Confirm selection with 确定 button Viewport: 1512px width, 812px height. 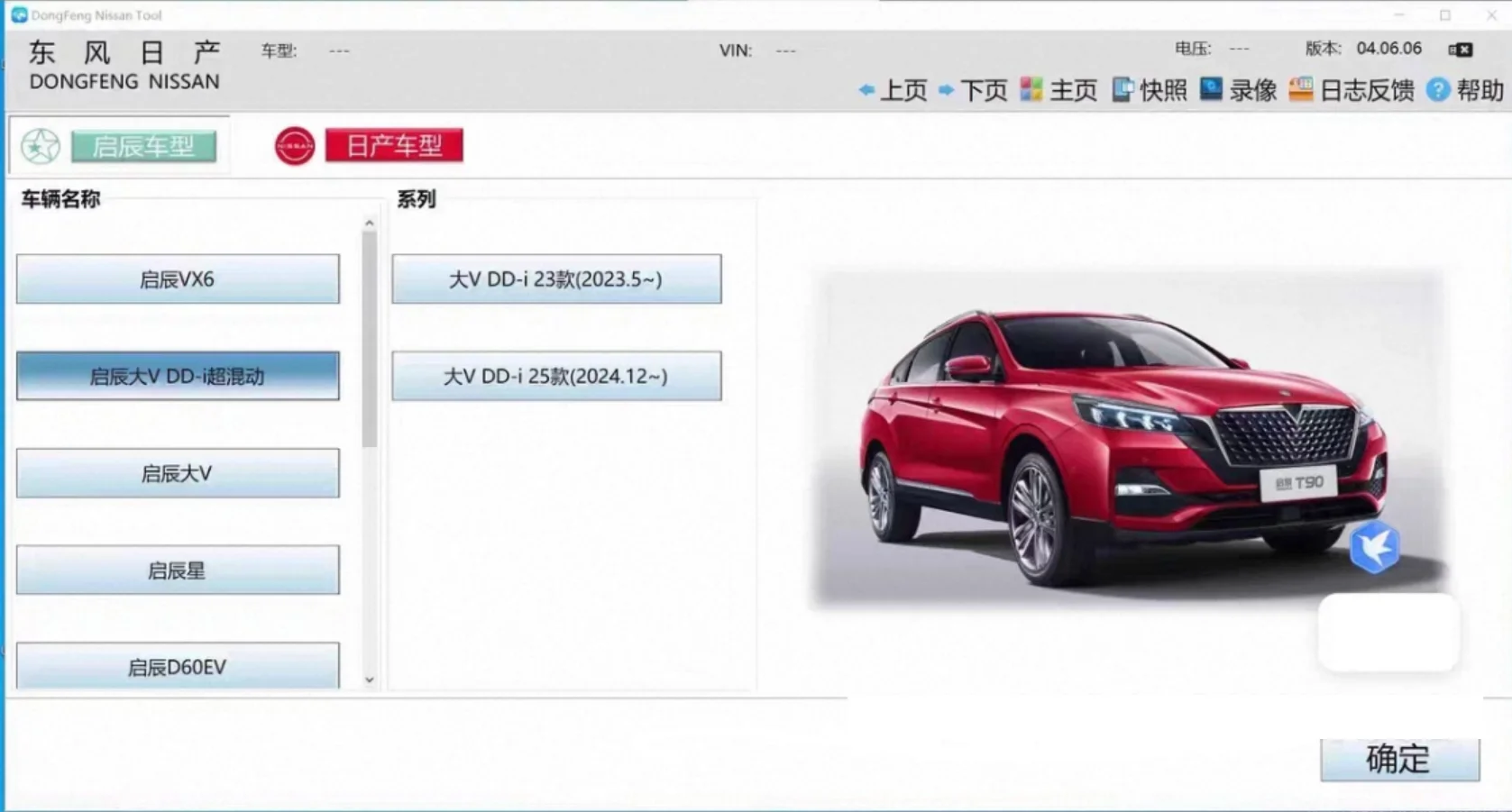coord(1399,760)
